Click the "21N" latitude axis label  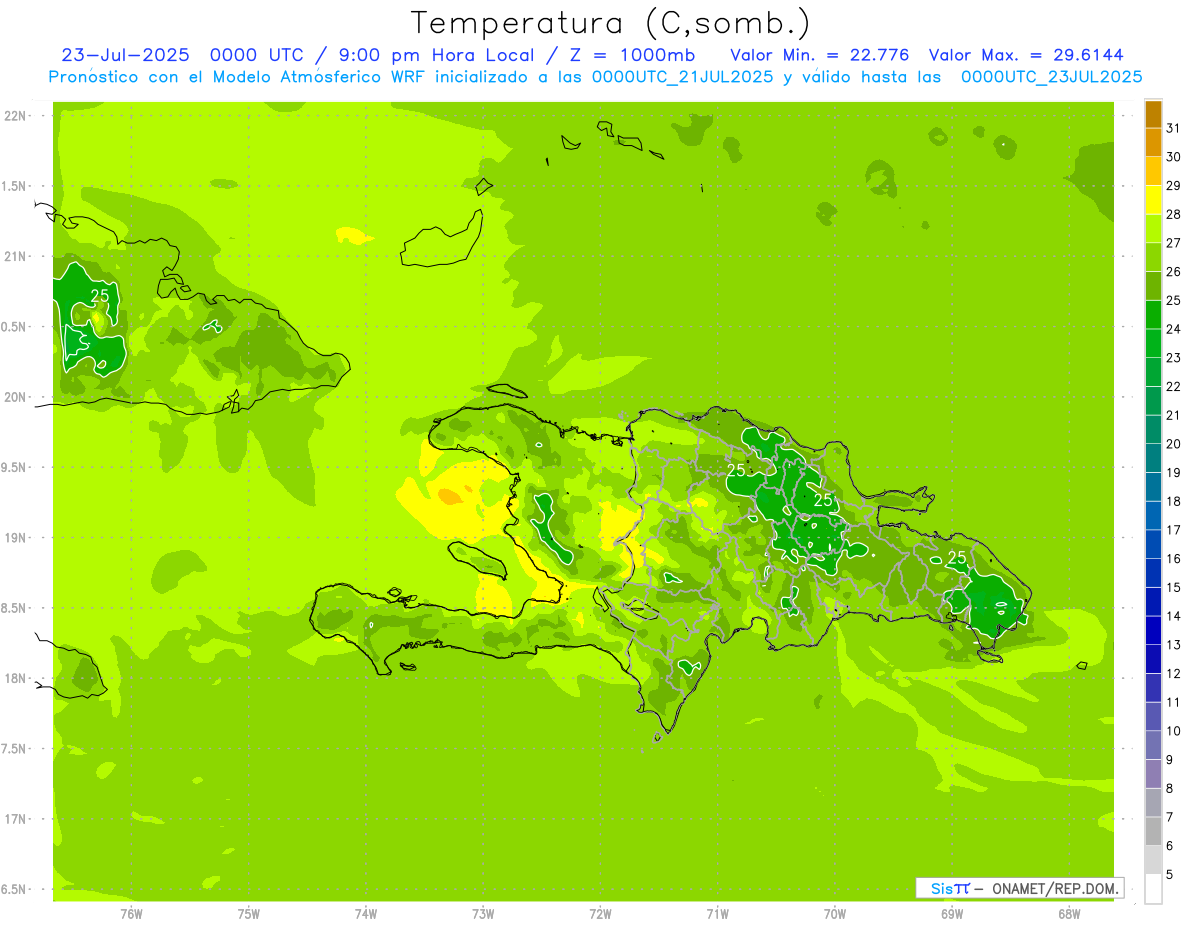(16, 257)
